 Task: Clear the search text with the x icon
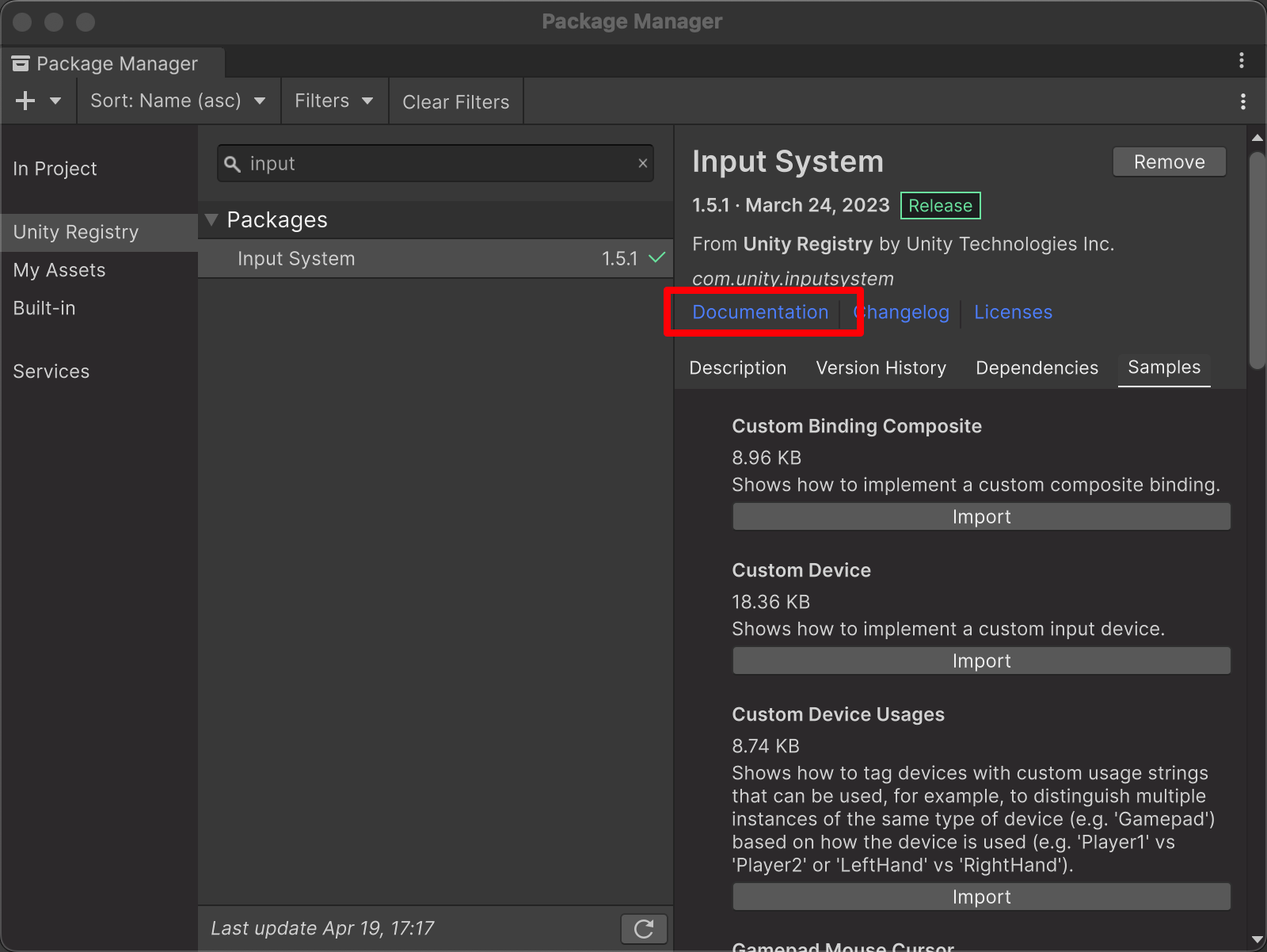pos(643,163)
